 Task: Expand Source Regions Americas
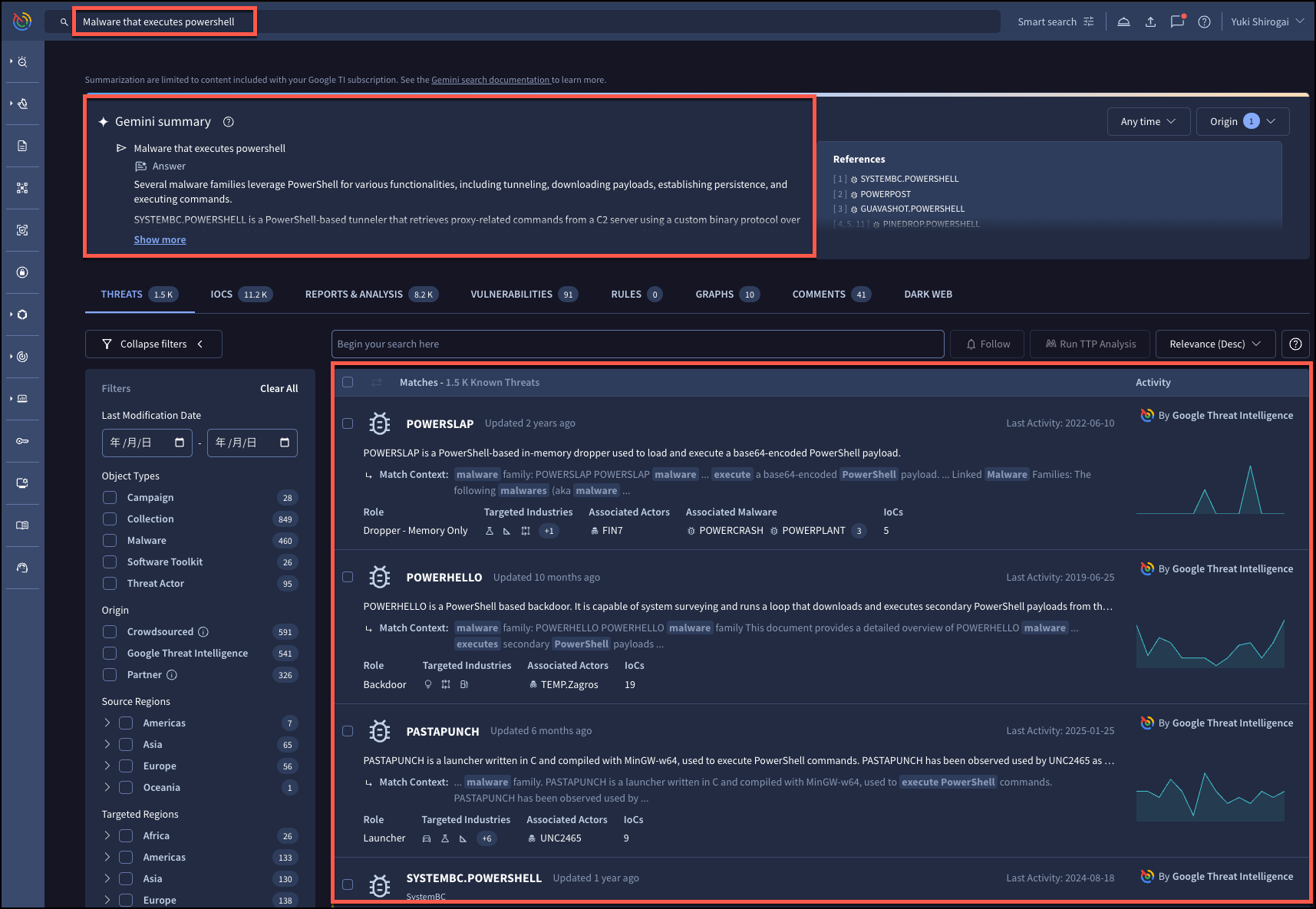click(107, 723)
